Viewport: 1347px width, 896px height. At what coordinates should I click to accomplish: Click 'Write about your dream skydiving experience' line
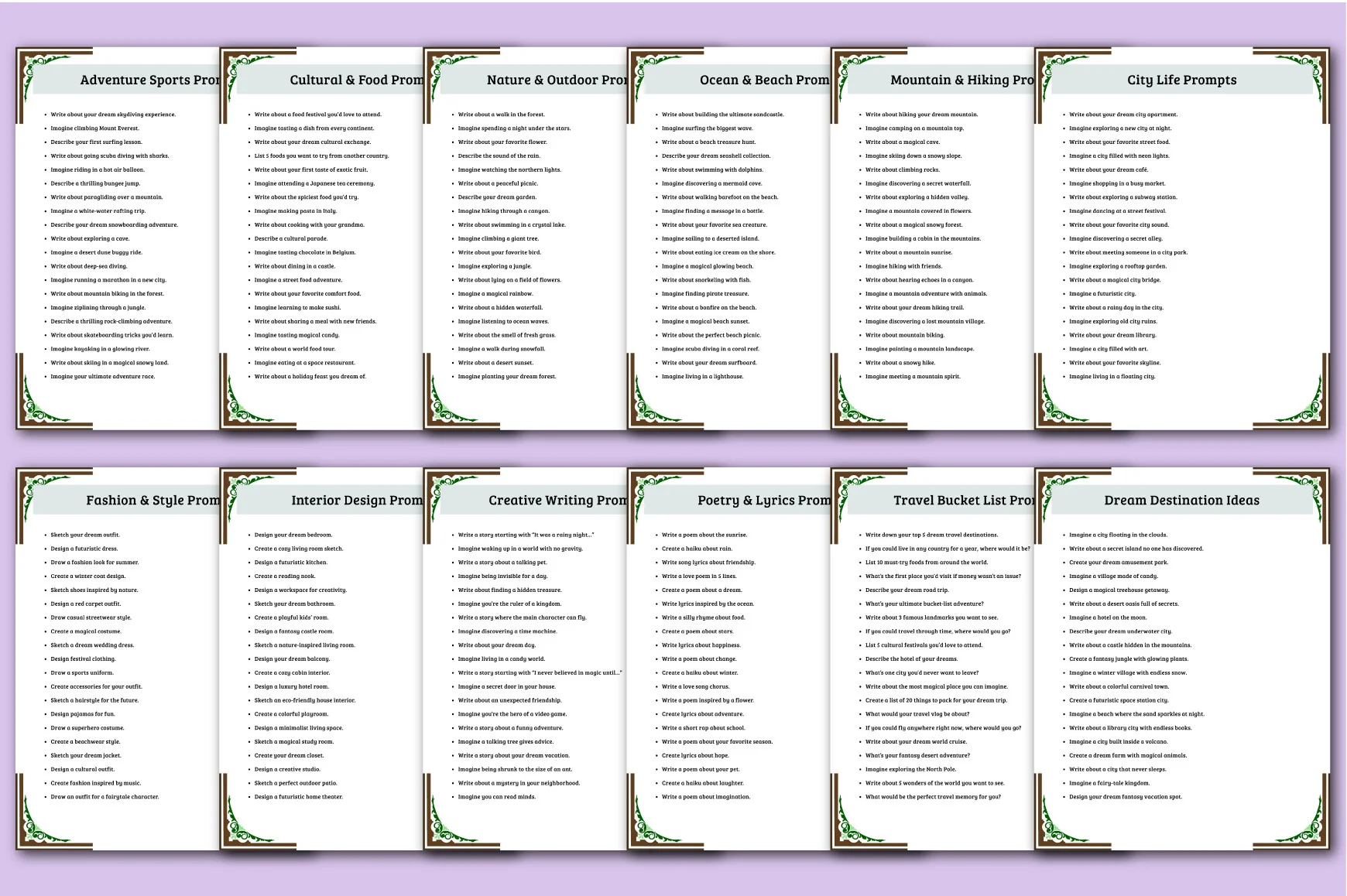point(113,115)
